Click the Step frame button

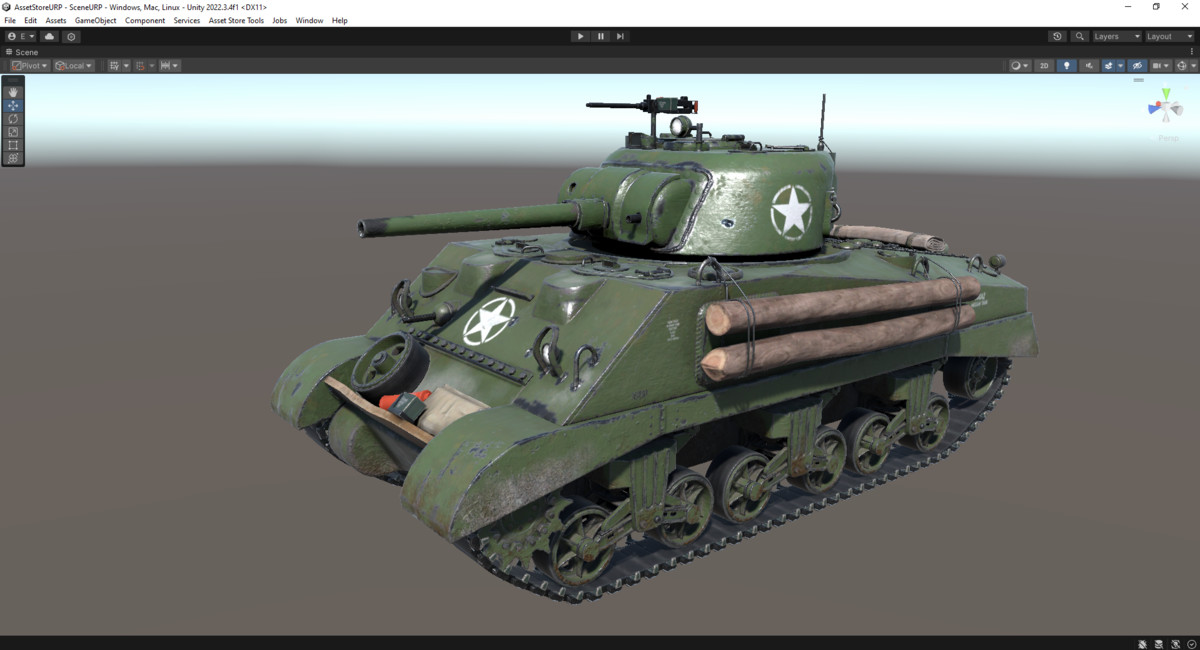[620, 36]
